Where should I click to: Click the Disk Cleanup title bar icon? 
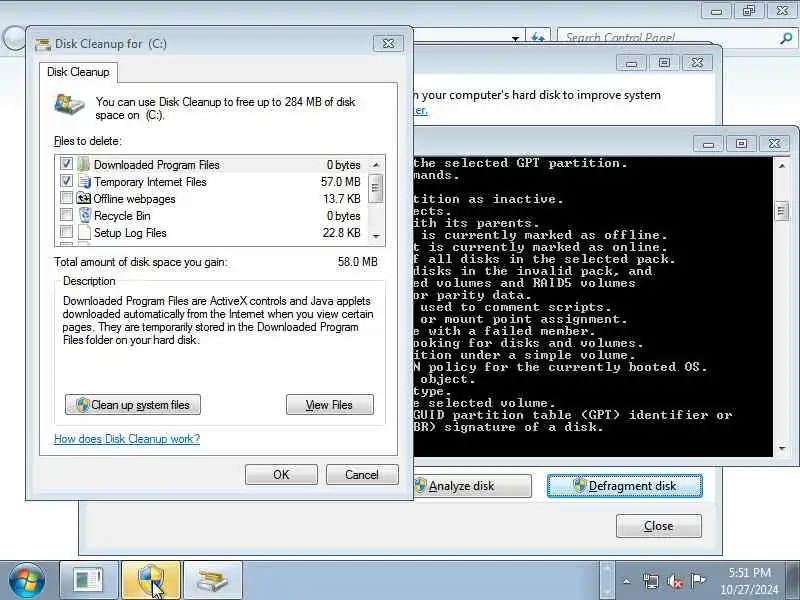tap(43, 44)
